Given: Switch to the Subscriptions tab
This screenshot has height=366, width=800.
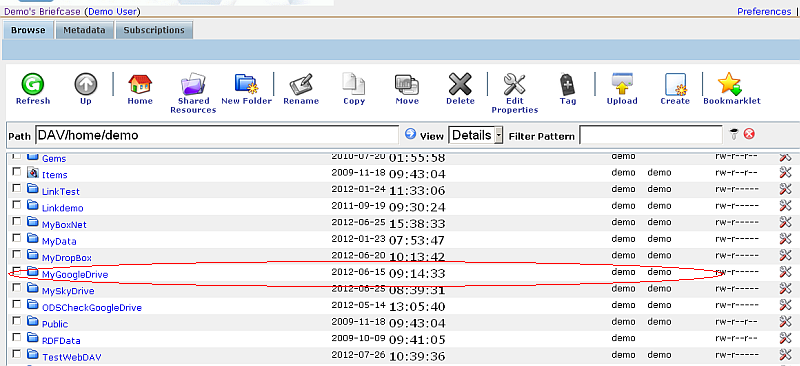Looking at the screenshot, I should tap(154, 30).
